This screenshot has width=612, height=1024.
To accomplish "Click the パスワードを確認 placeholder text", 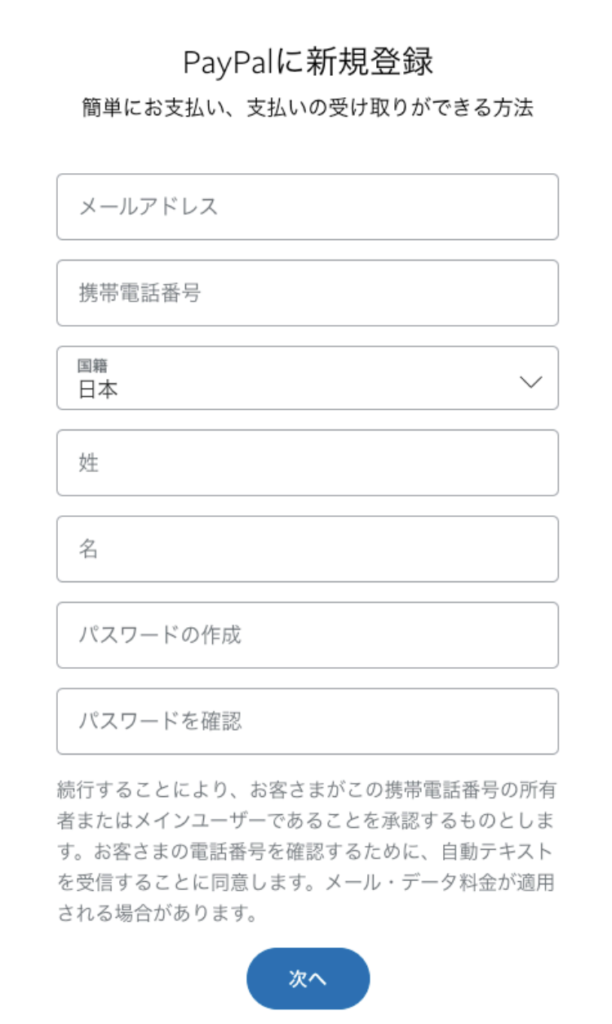I will pos(161,721).
